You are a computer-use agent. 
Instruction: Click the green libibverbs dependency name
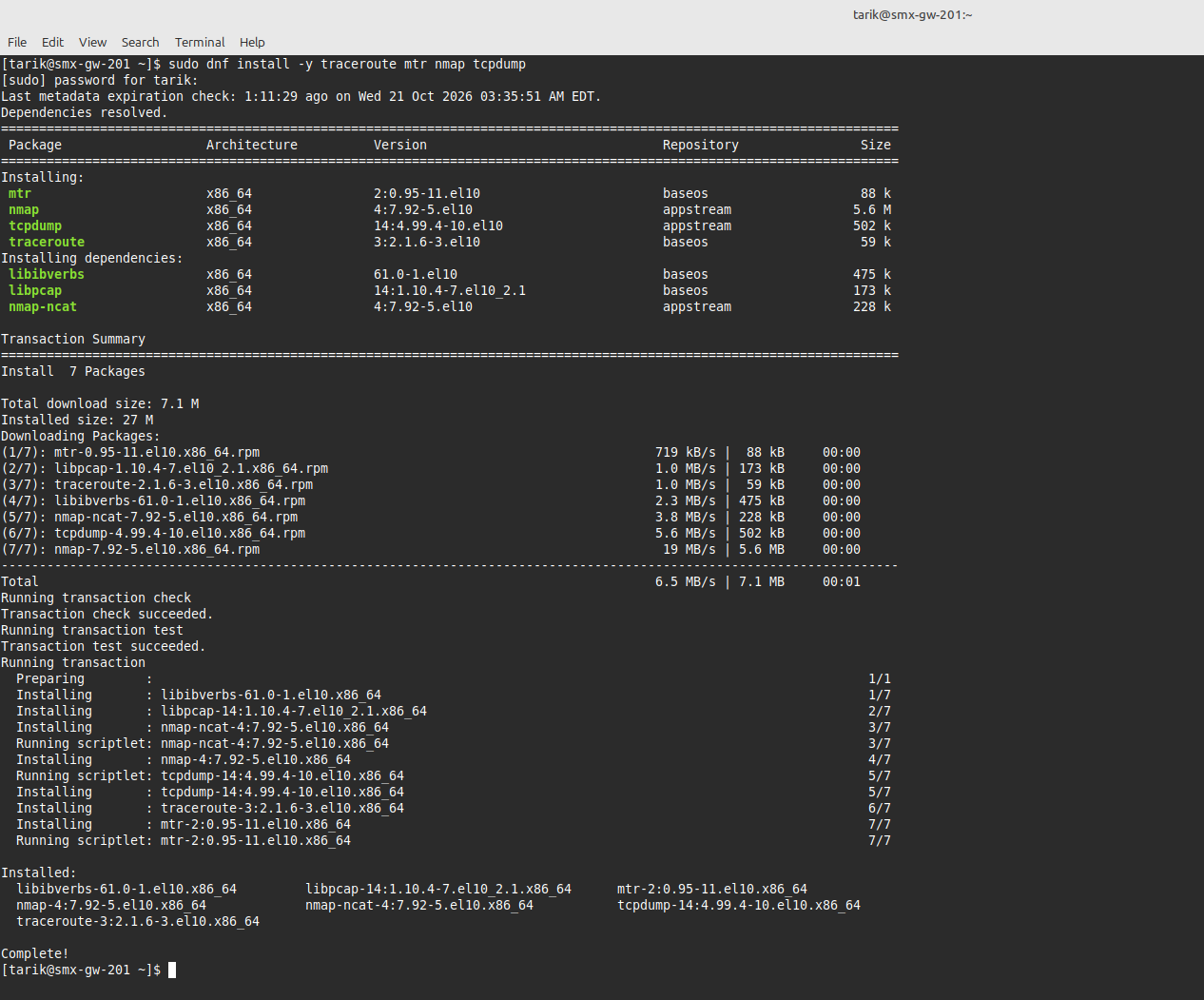[x=47, y=274]
